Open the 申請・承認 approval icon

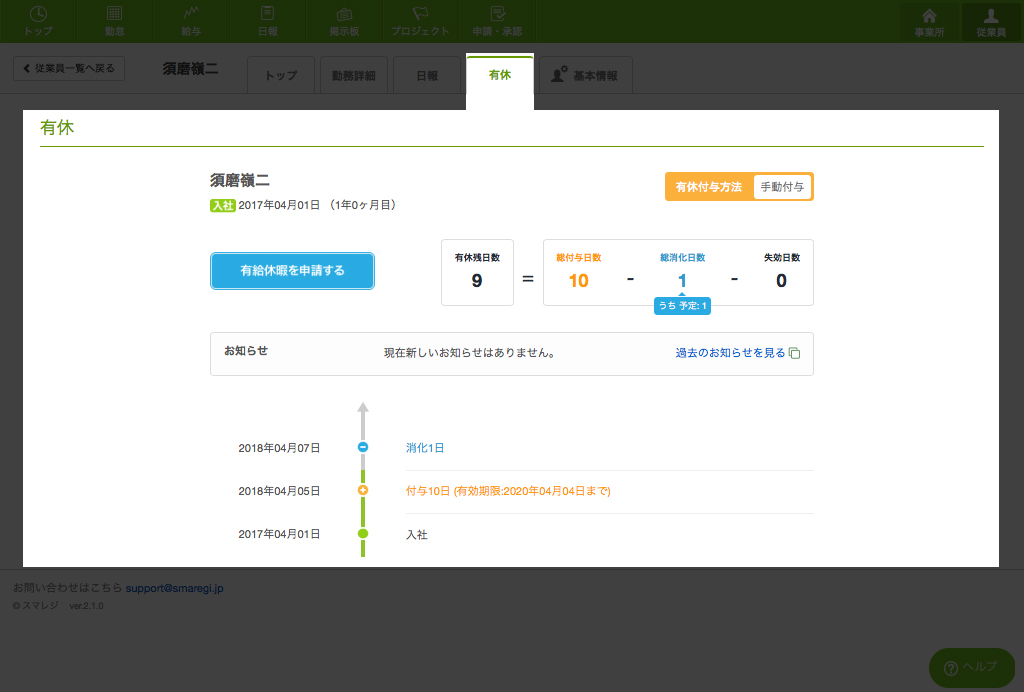click(x=498, y=14)
